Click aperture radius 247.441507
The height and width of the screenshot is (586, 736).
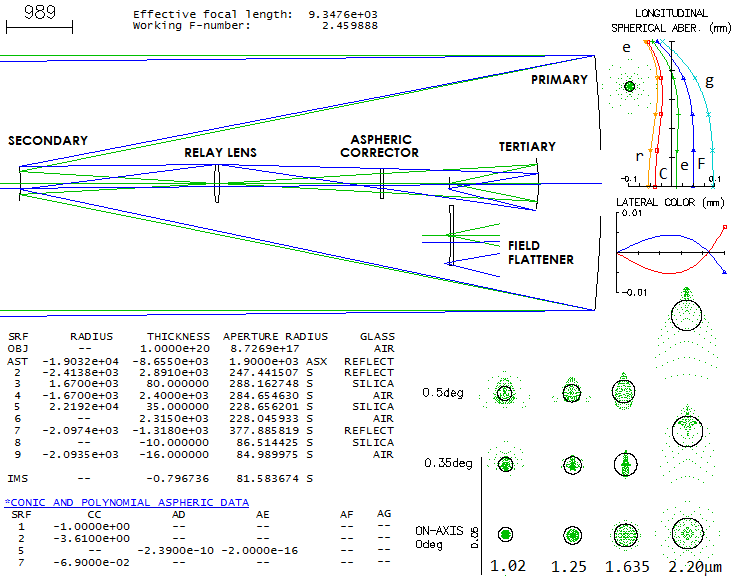[x=264, y=373]
